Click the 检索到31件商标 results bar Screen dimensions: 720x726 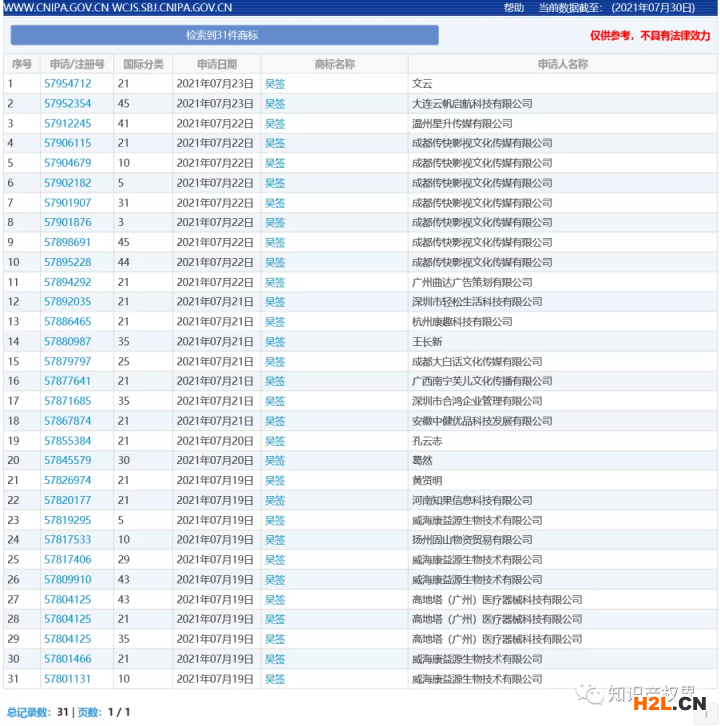[224, 35]
